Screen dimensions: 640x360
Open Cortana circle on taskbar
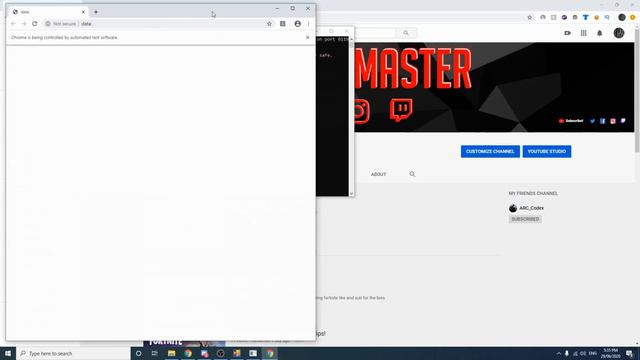pyautogui.click(x=138, y=353)
